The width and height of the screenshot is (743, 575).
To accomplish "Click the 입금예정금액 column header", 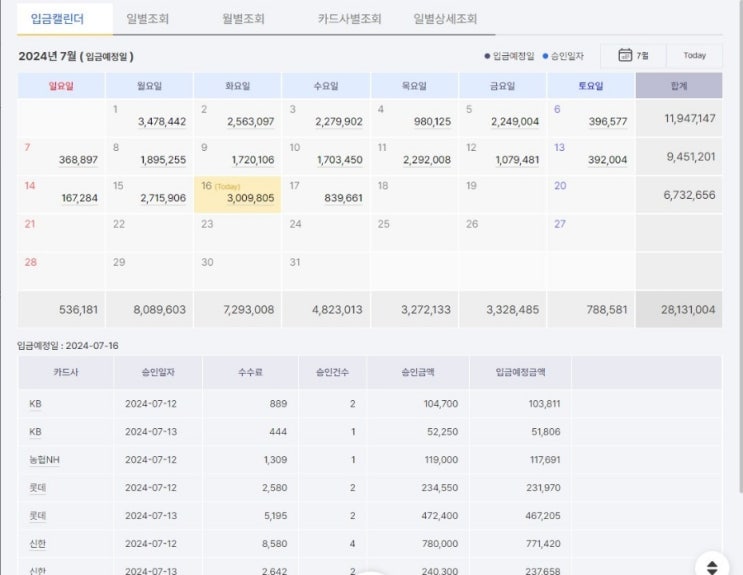I will tap(520, 372).
